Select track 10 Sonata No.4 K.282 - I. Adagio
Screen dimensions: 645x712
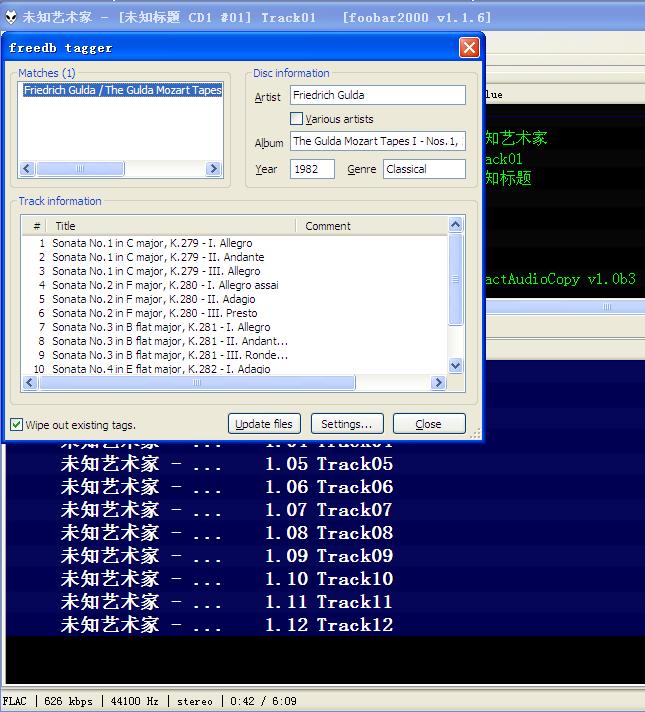(235, 369)
